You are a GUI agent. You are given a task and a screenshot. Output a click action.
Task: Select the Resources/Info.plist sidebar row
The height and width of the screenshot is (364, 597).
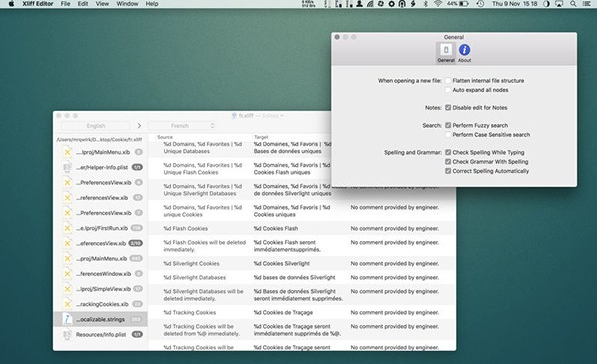100,335
